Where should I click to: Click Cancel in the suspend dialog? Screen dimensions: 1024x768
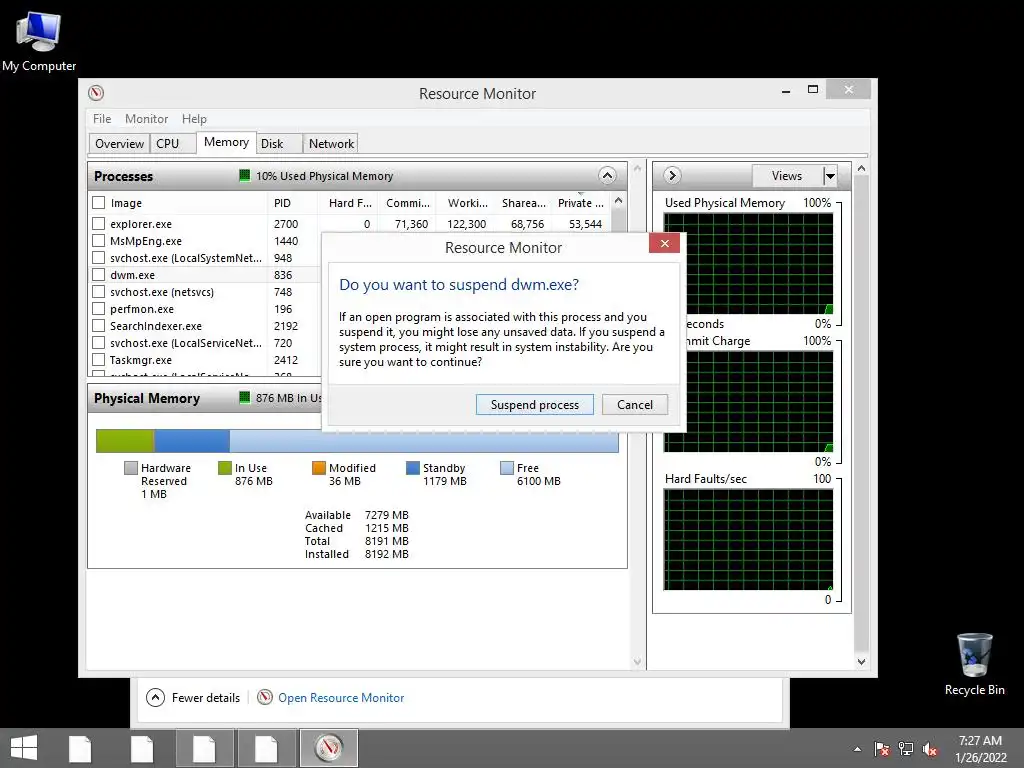click(635, 405)
